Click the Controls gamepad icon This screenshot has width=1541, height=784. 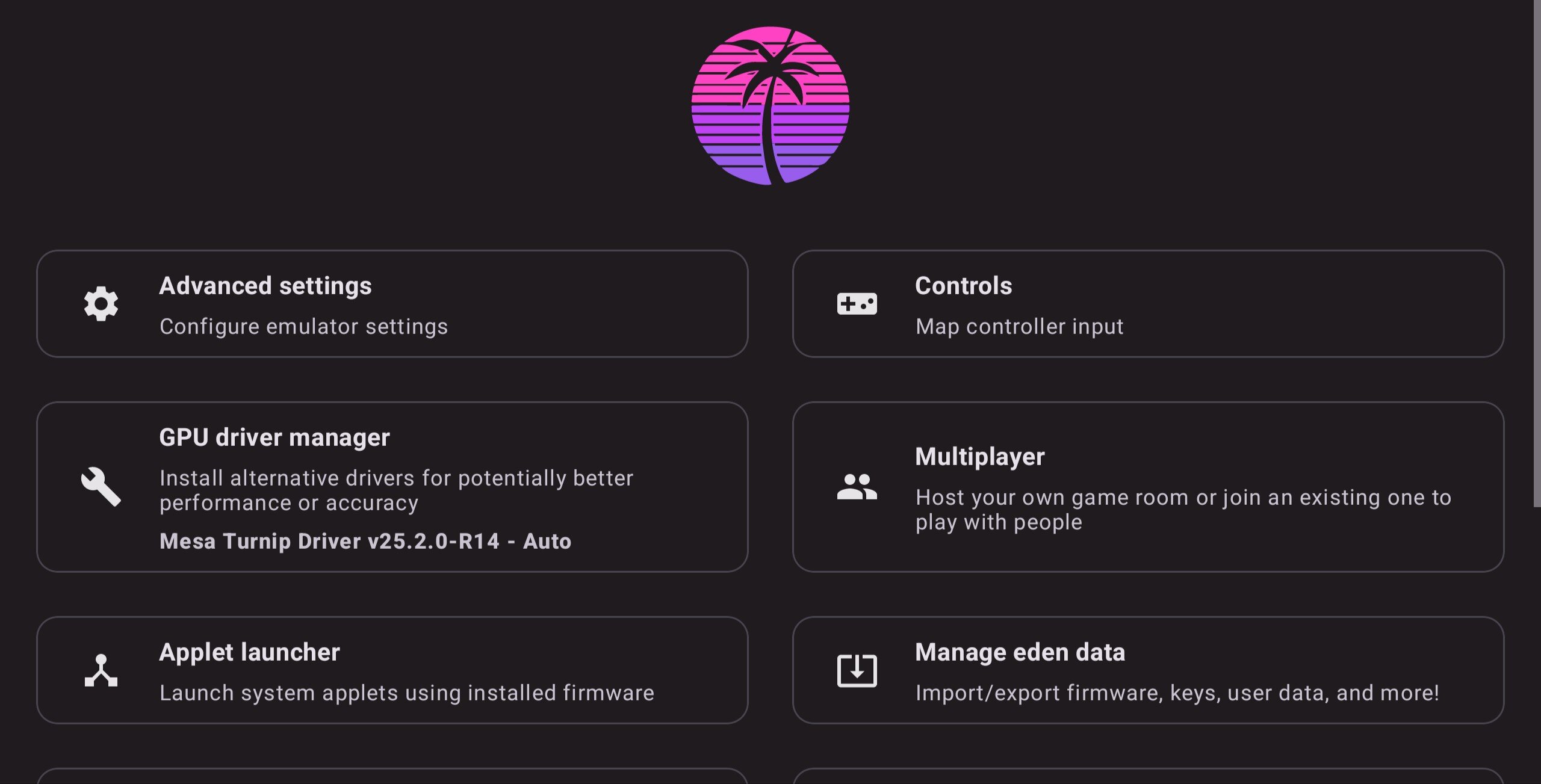click(x=857, y=304)
